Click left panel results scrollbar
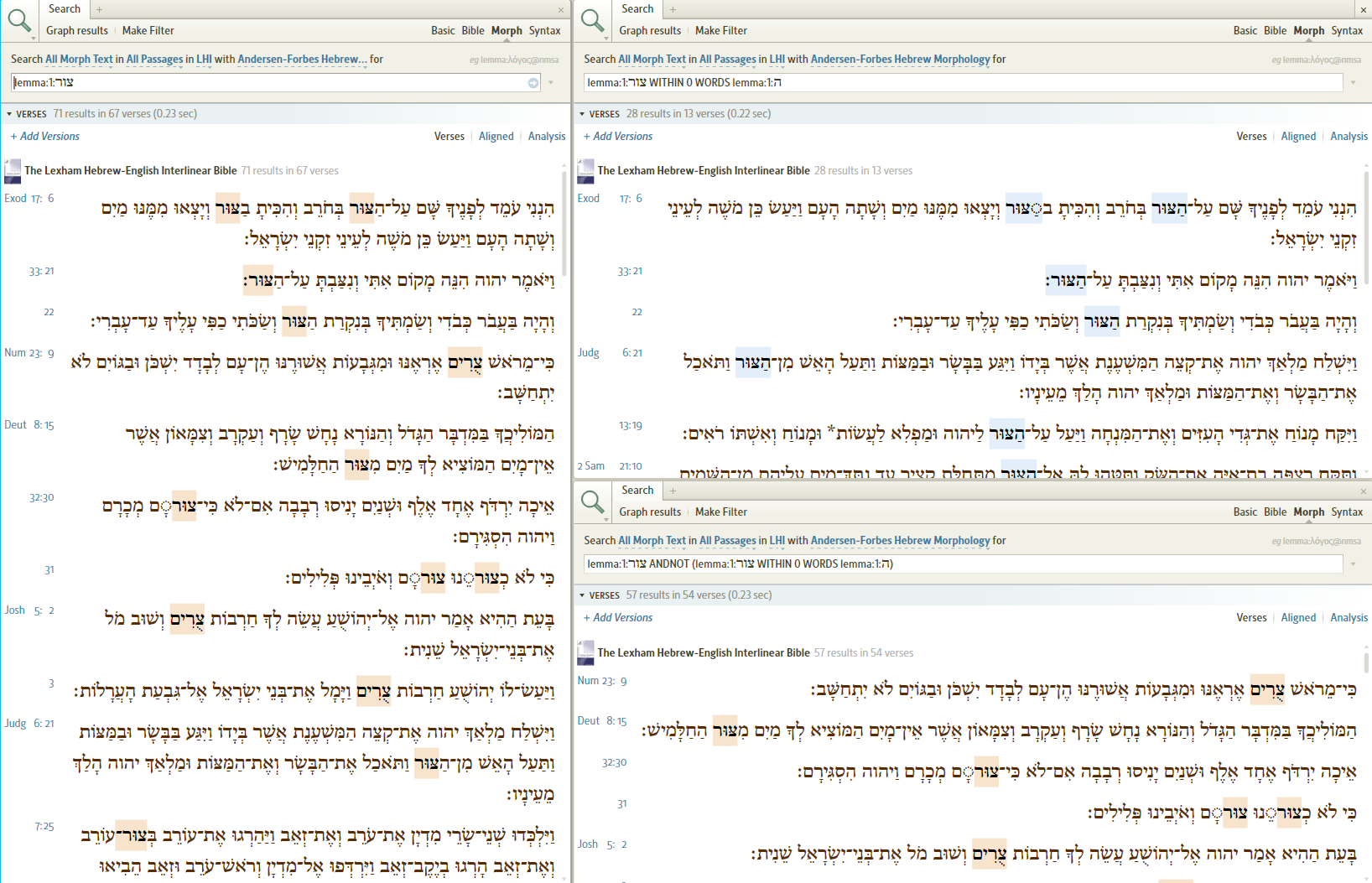Viewport: 1372px width, 883px height. [564, 225]
